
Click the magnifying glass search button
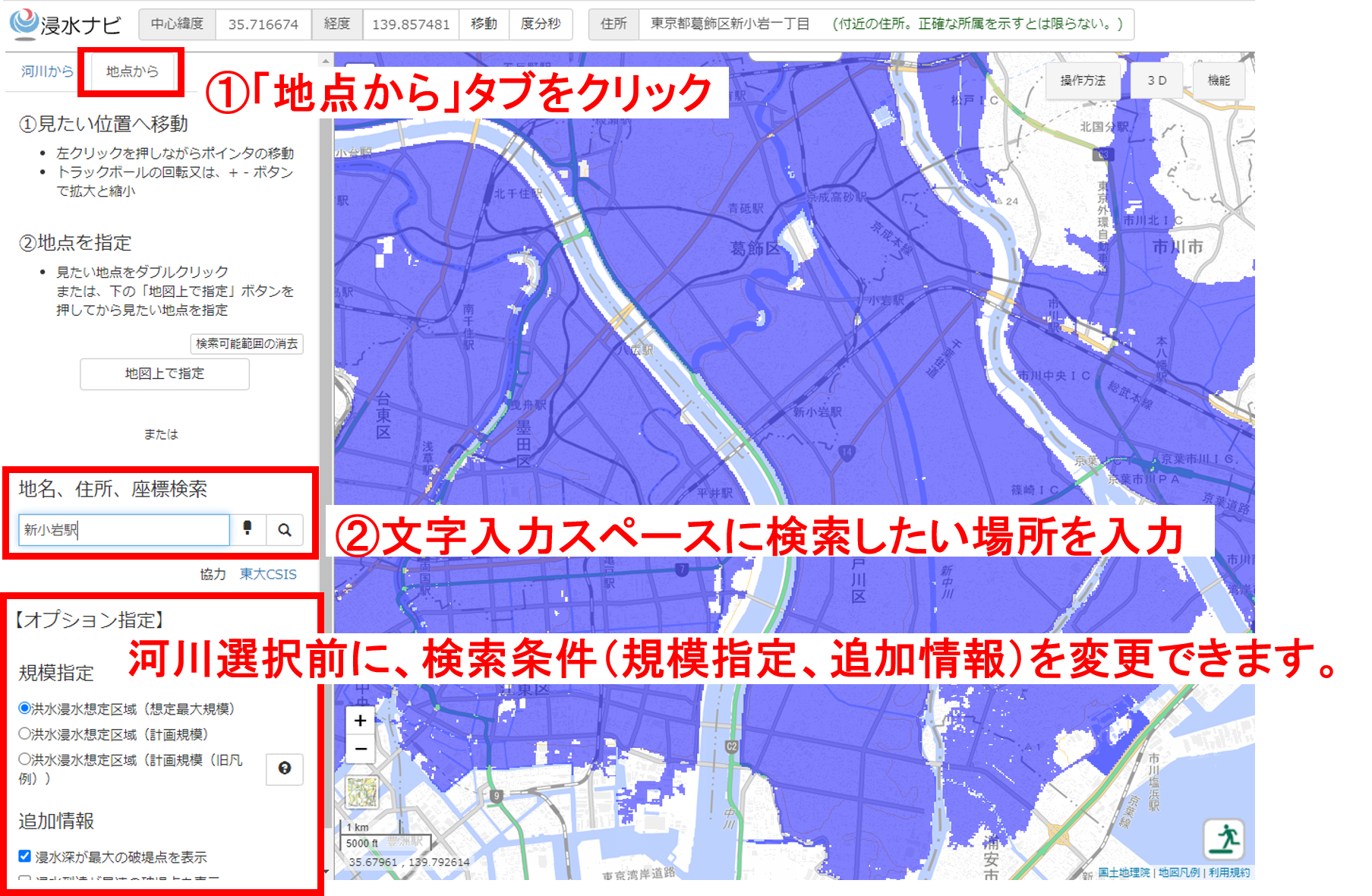285,529
